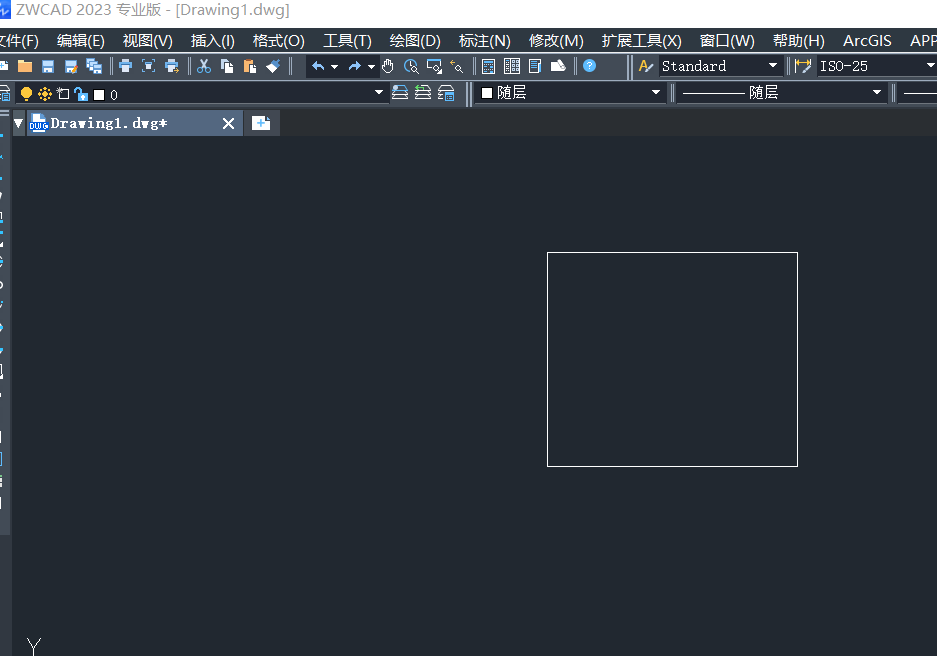
Task: Open the Design Center grid icon
Action: click(512, 66)
